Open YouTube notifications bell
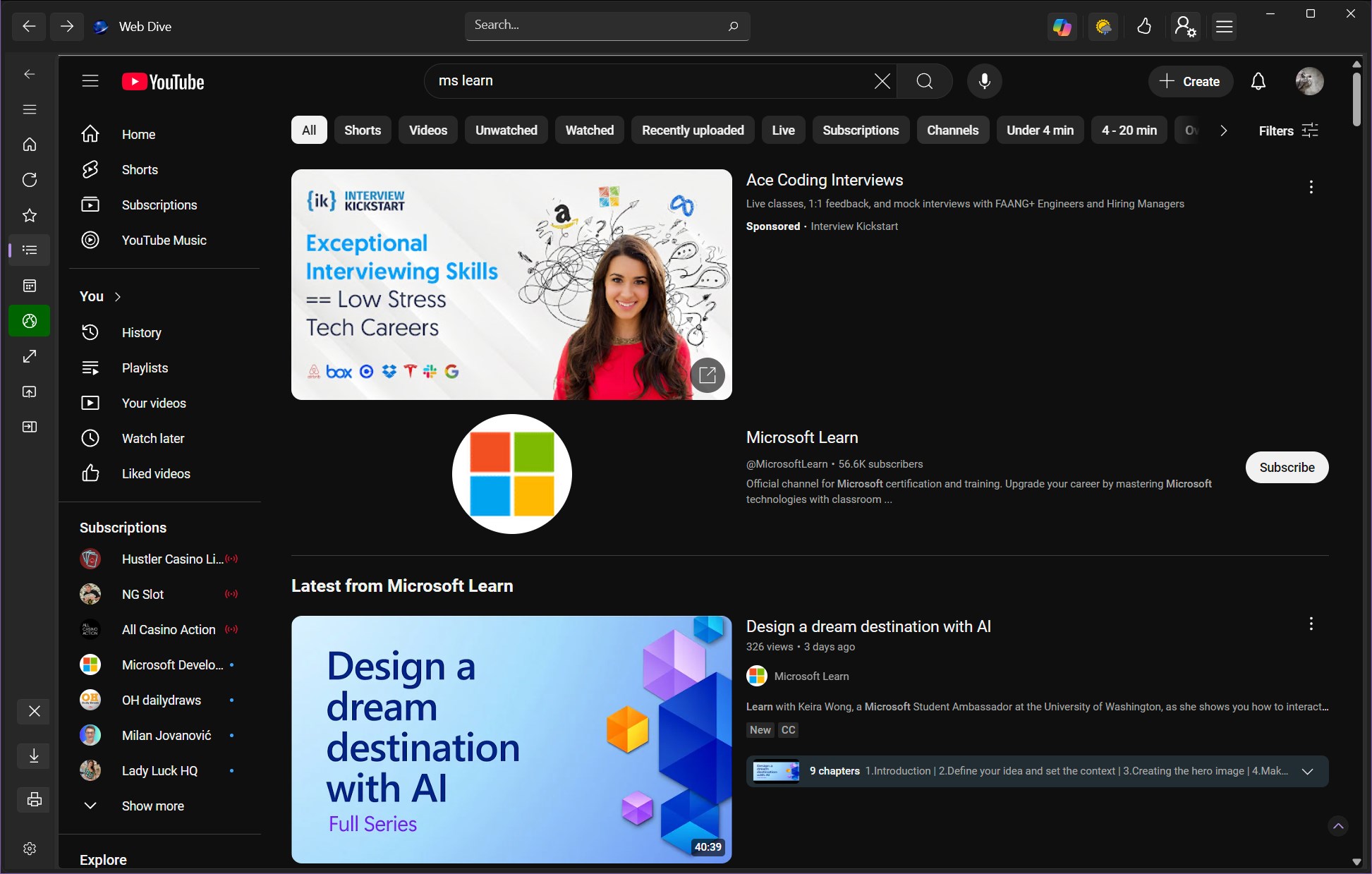Screen dimensions: 1372x874 click(1258, 81)
